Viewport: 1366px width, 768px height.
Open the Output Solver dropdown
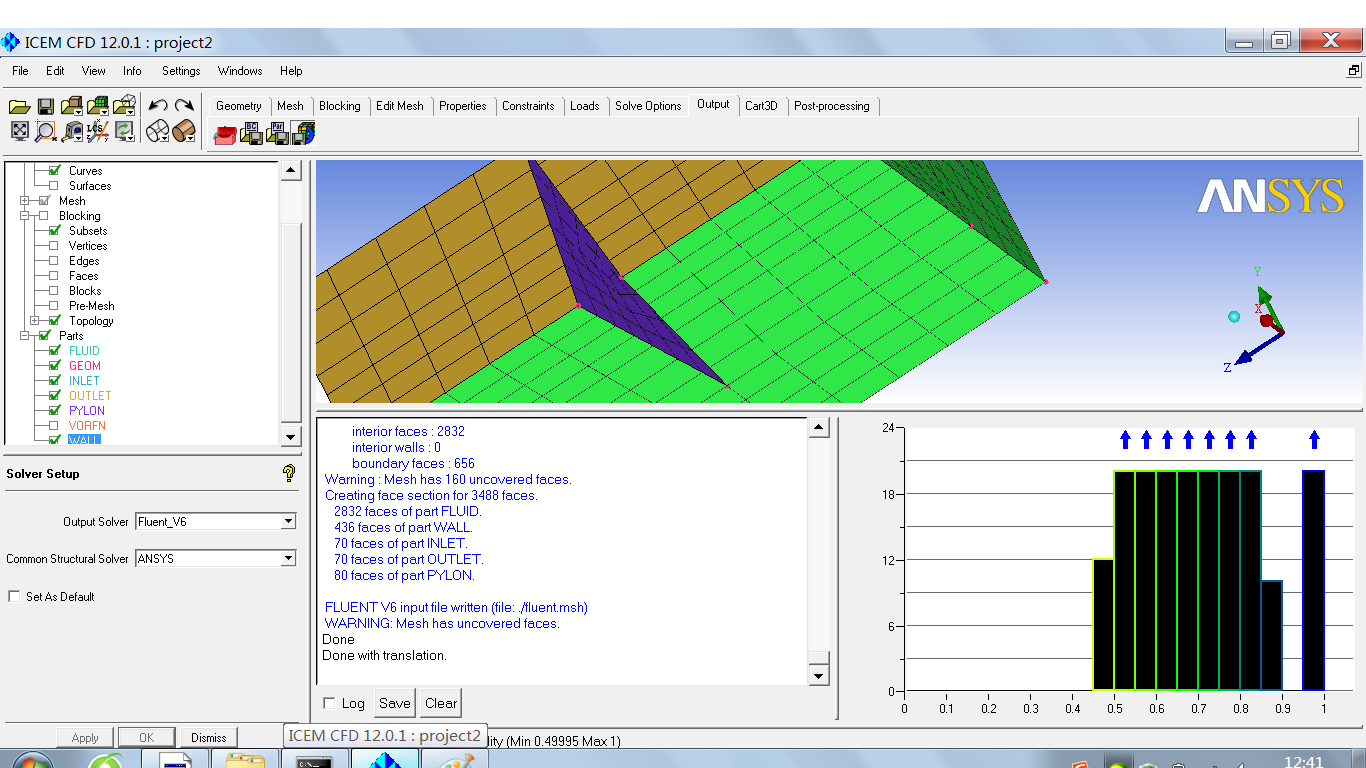(288, 521)
